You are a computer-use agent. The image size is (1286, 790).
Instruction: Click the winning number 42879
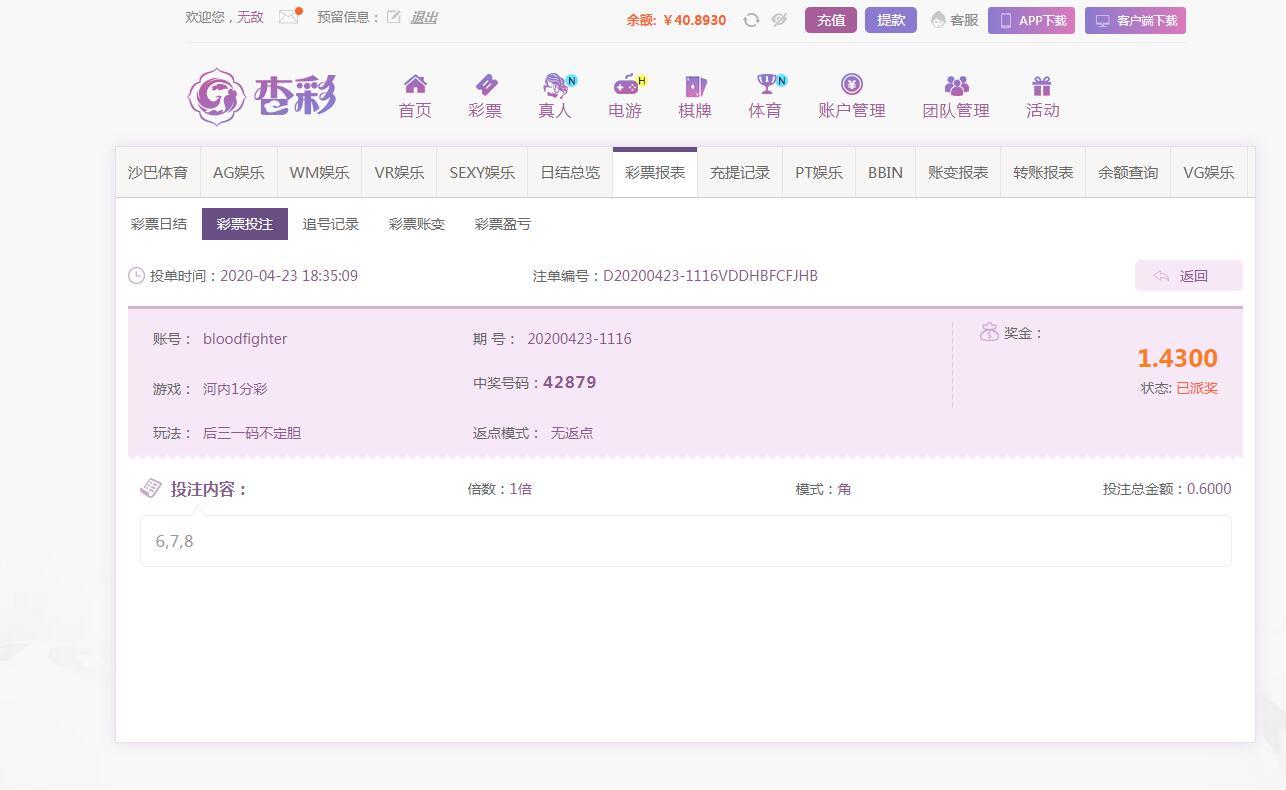pyautogui.click(x=570, y=382)
